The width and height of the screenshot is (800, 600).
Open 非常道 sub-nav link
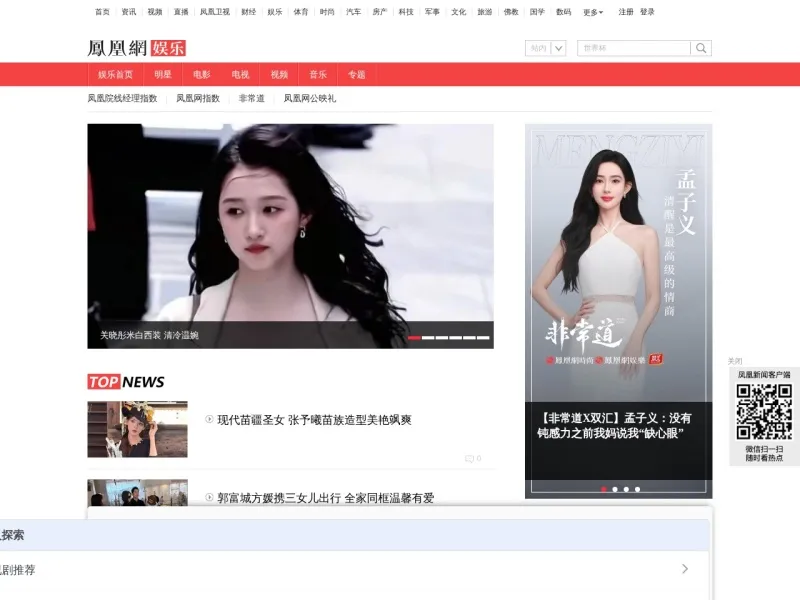(x=252, y=98)
